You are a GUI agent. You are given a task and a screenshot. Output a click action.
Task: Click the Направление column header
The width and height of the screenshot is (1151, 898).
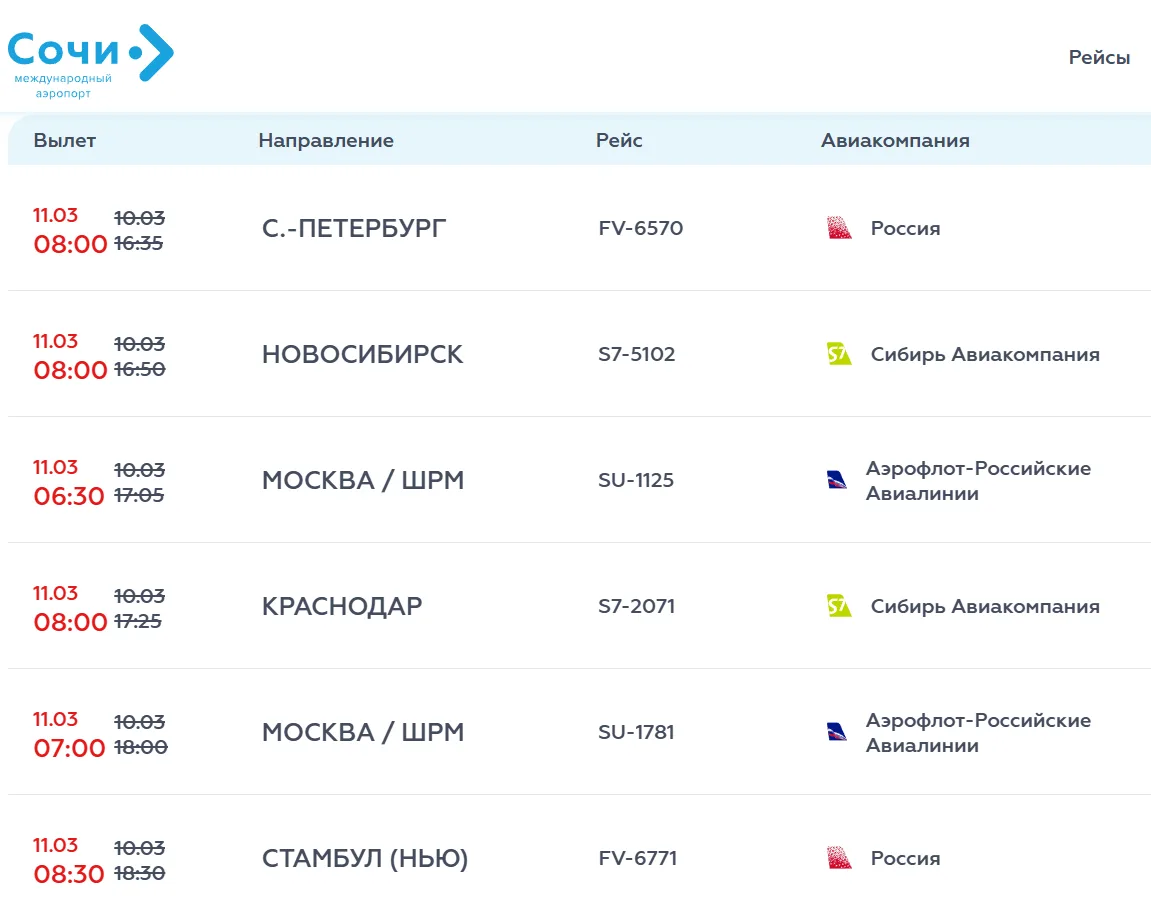coord(326,141)
